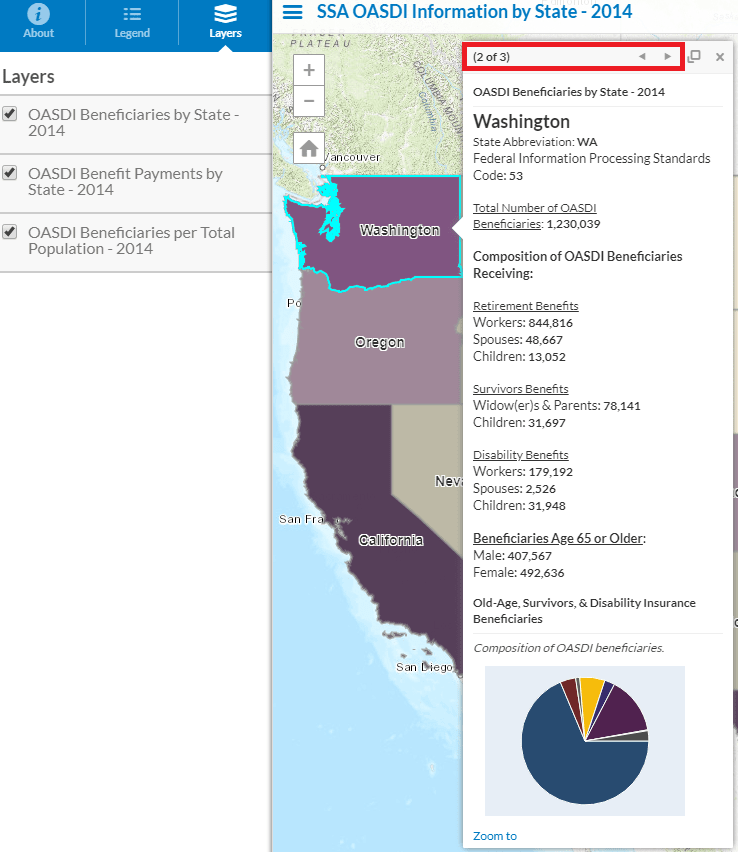The image size is (738, 852).
Task: Show next feature in popup
Action: (668, 57)
